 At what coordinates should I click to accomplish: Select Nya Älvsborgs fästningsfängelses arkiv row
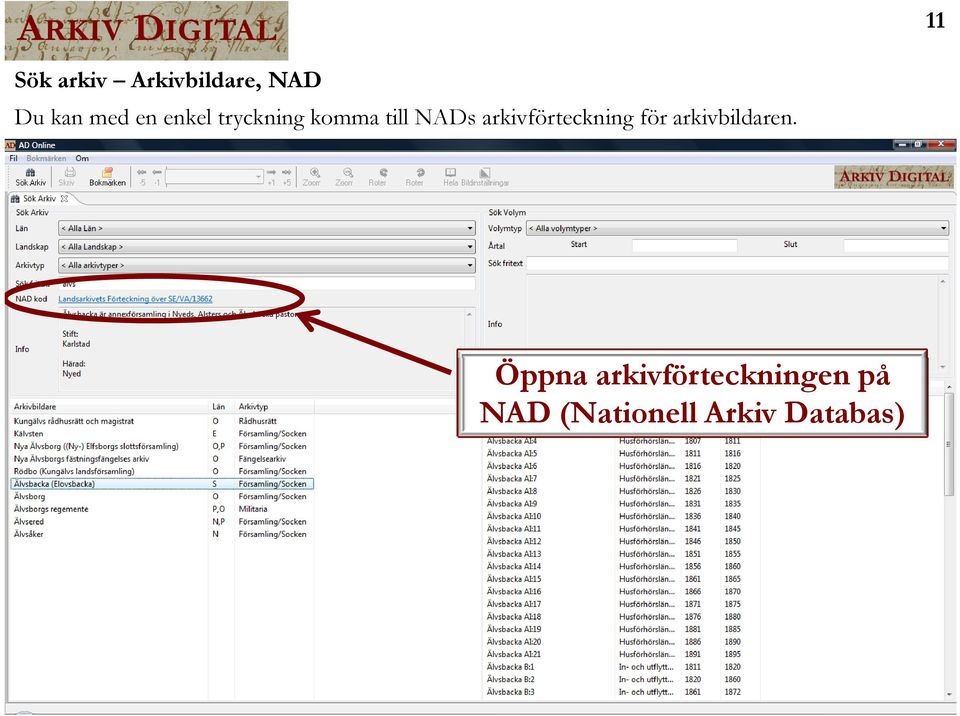(162, 459)
